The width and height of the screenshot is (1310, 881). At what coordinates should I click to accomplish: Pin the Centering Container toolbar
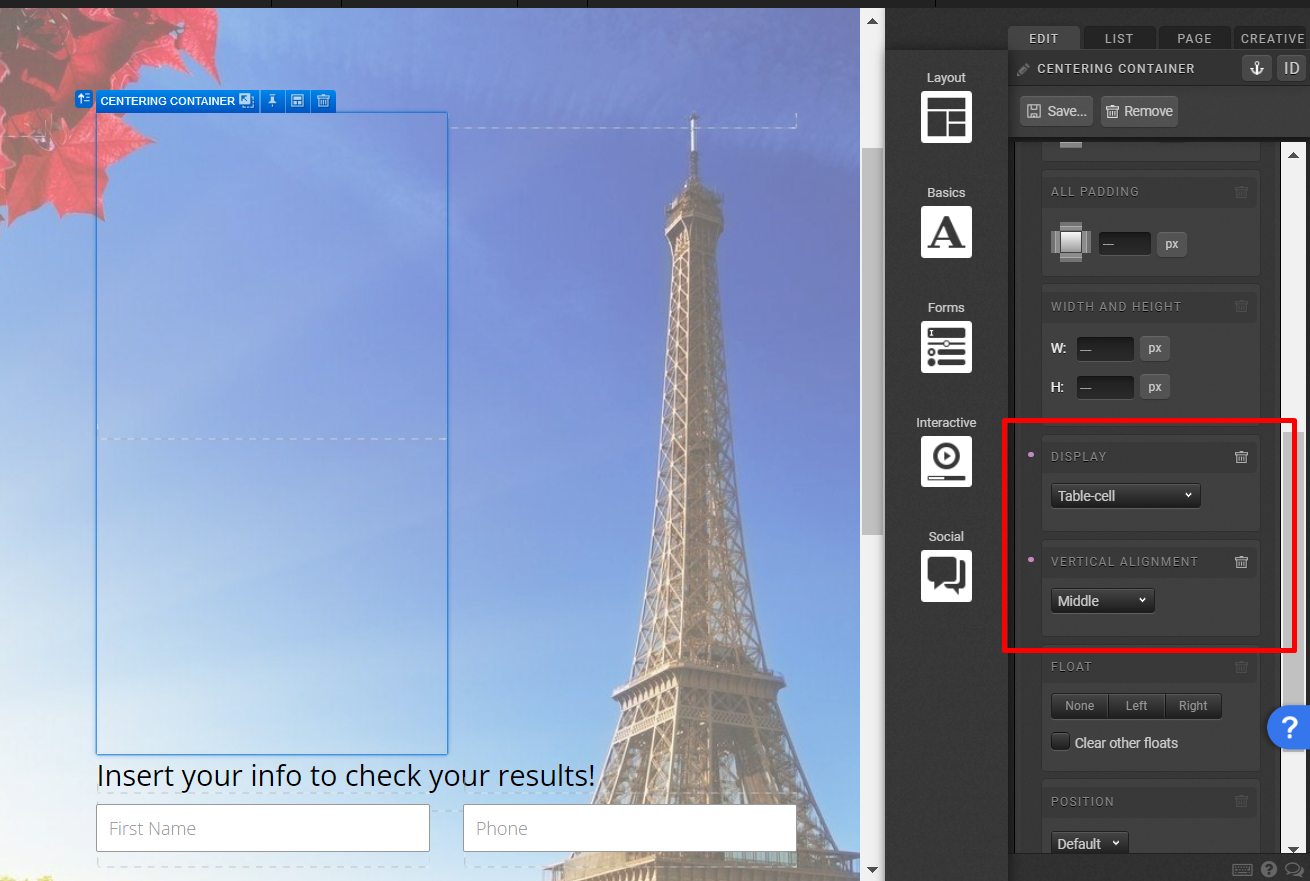tap(272, 101)
